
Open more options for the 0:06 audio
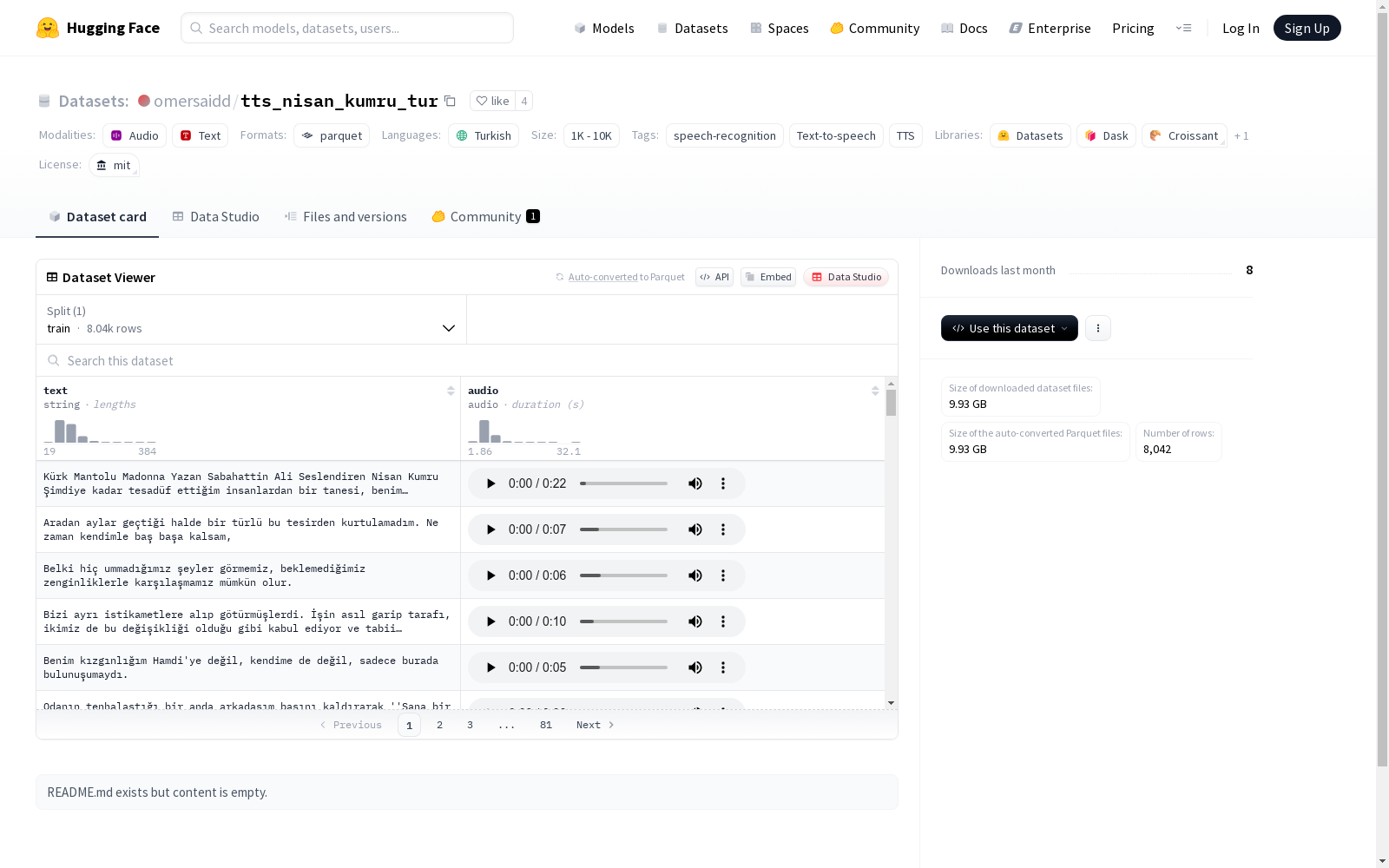click(723, 575)
